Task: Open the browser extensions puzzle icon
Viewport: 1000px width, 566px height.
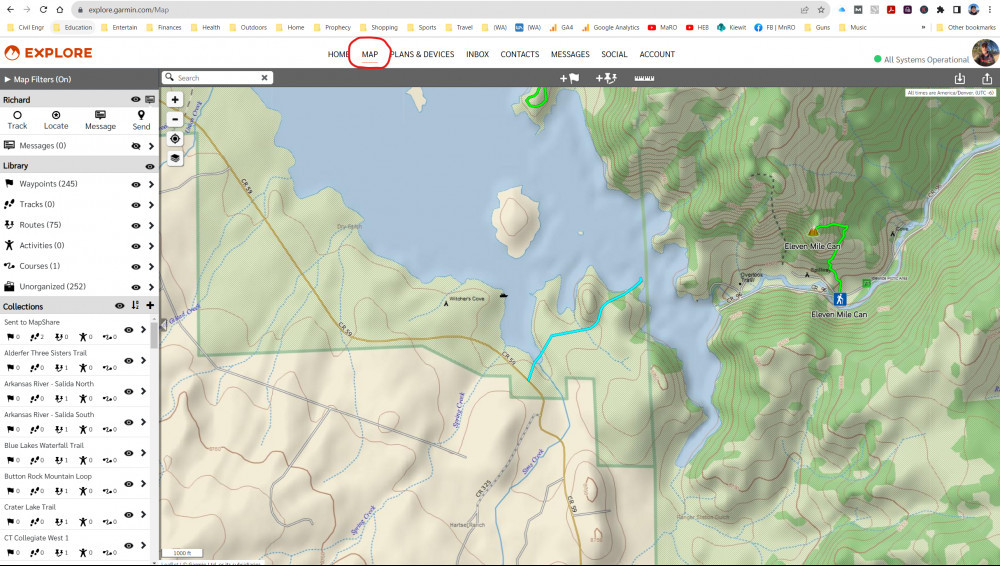Action: [940, 10]
